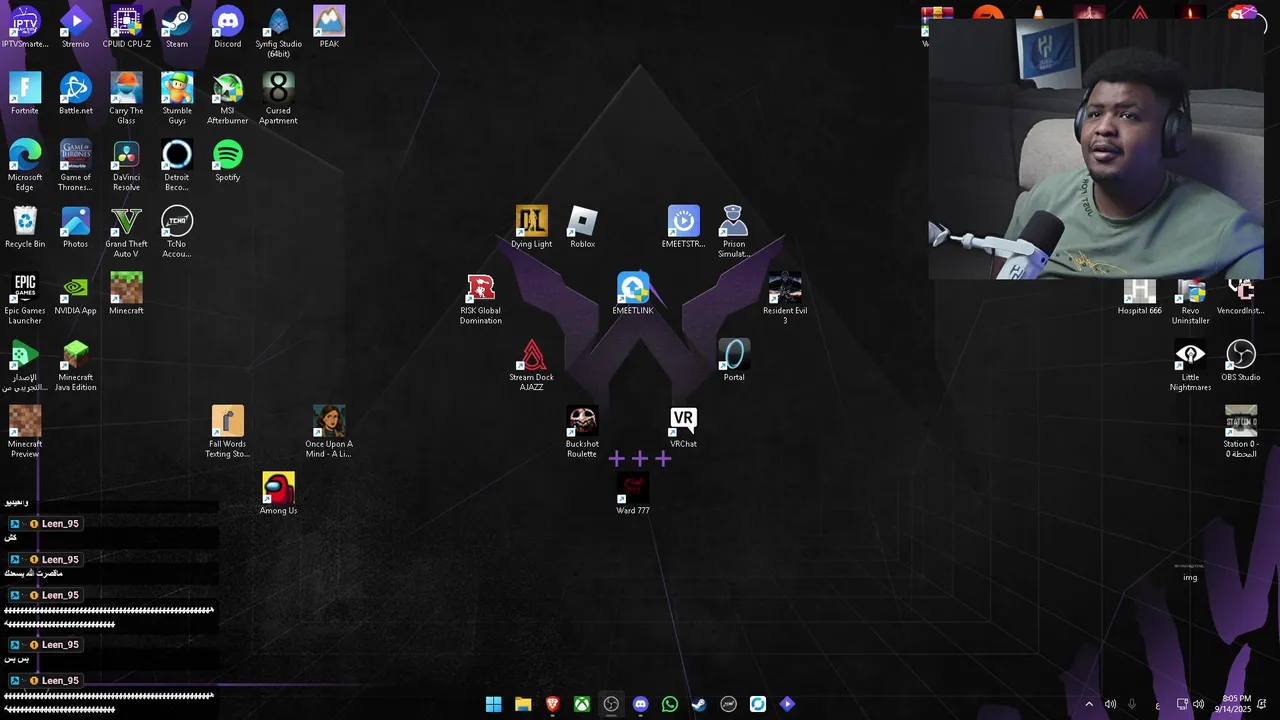Open the Recycle Bin
The width and height of the screenshot is (1280, 720).
25,227
